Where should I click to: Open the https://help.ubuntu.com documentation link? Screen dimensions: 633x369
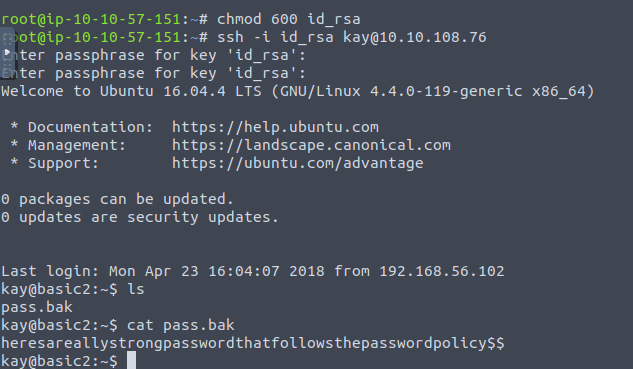pyautogui.click(x=275, y=127)
